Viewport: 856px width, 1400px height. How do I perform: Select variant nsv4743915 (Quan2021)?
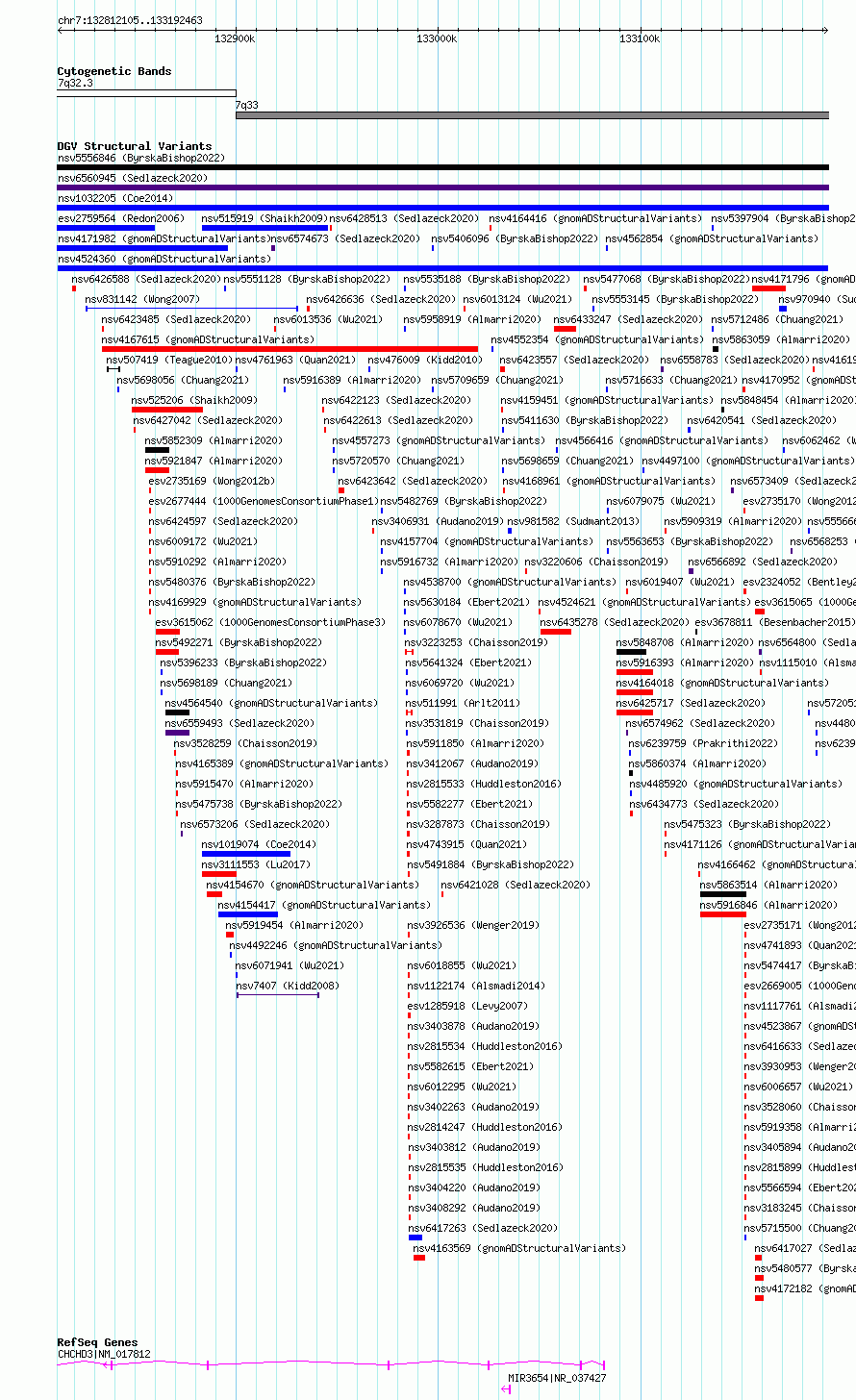click(467, 844)
